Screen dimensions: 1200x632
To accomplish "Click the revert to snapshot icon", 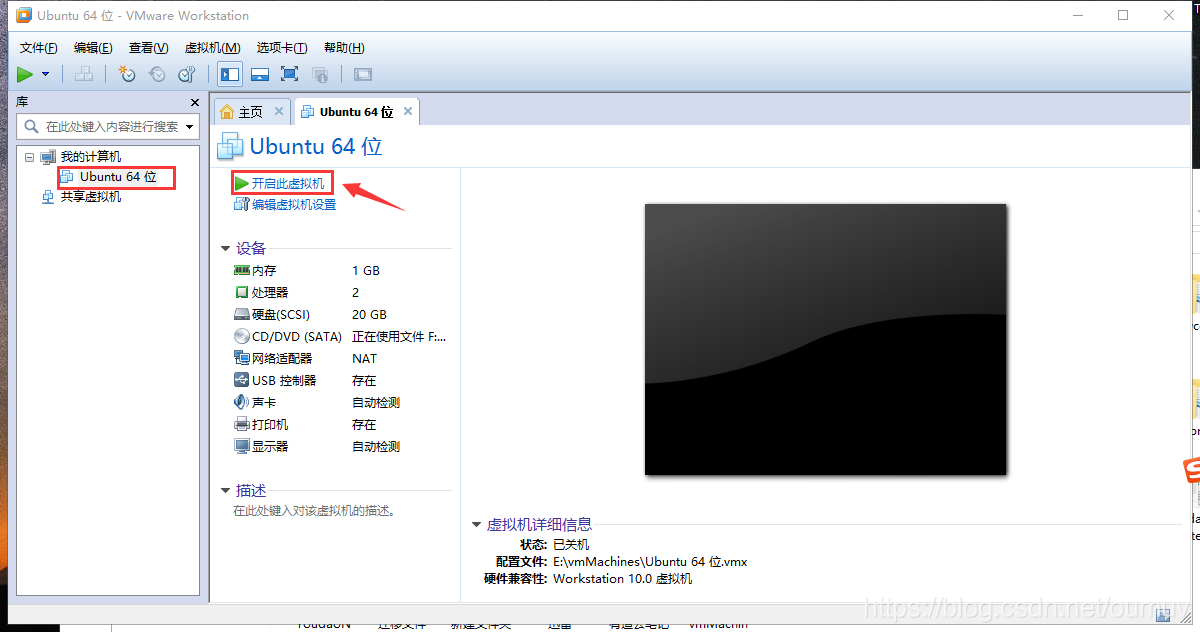I will [x=157, y=74].
